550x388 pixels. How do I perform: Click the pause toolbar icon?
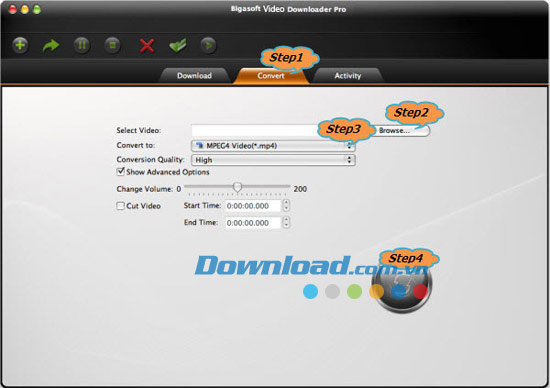point(82,45)
